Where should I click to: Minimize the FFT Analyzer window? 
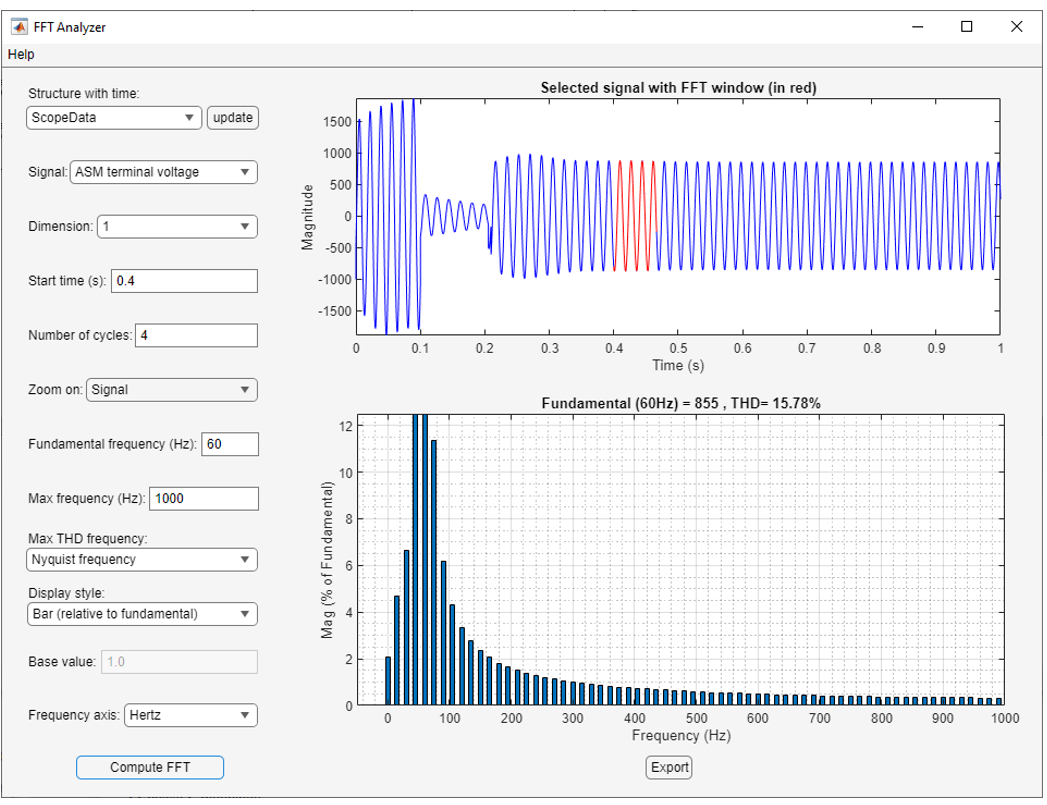point(916,27)
